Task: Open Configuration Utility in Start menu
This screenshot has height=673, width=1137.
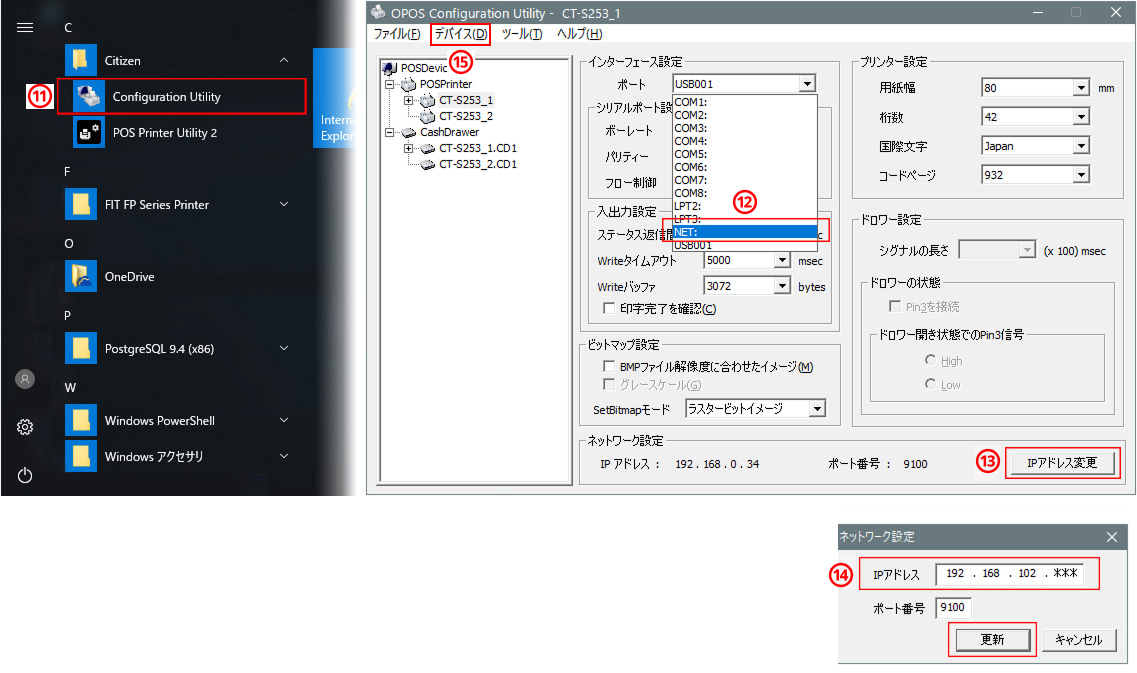Action: [x=166, y=97]
